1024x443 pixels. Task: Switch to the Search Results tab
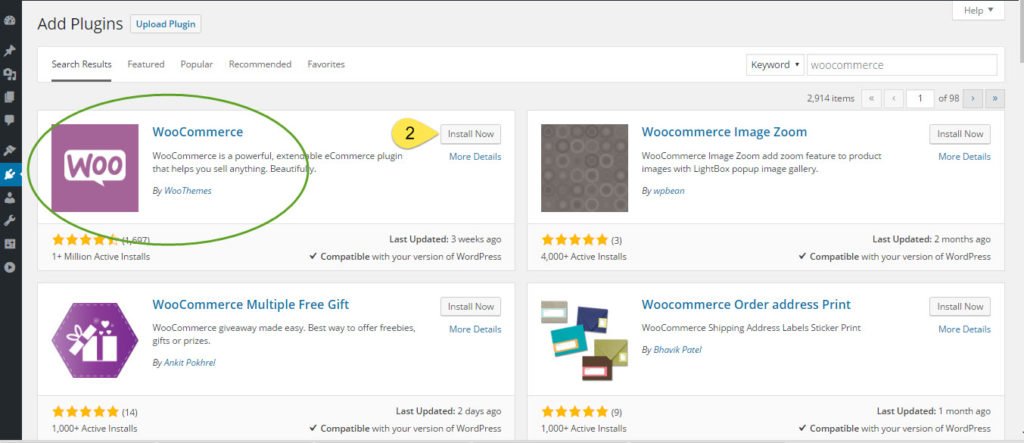82,64
